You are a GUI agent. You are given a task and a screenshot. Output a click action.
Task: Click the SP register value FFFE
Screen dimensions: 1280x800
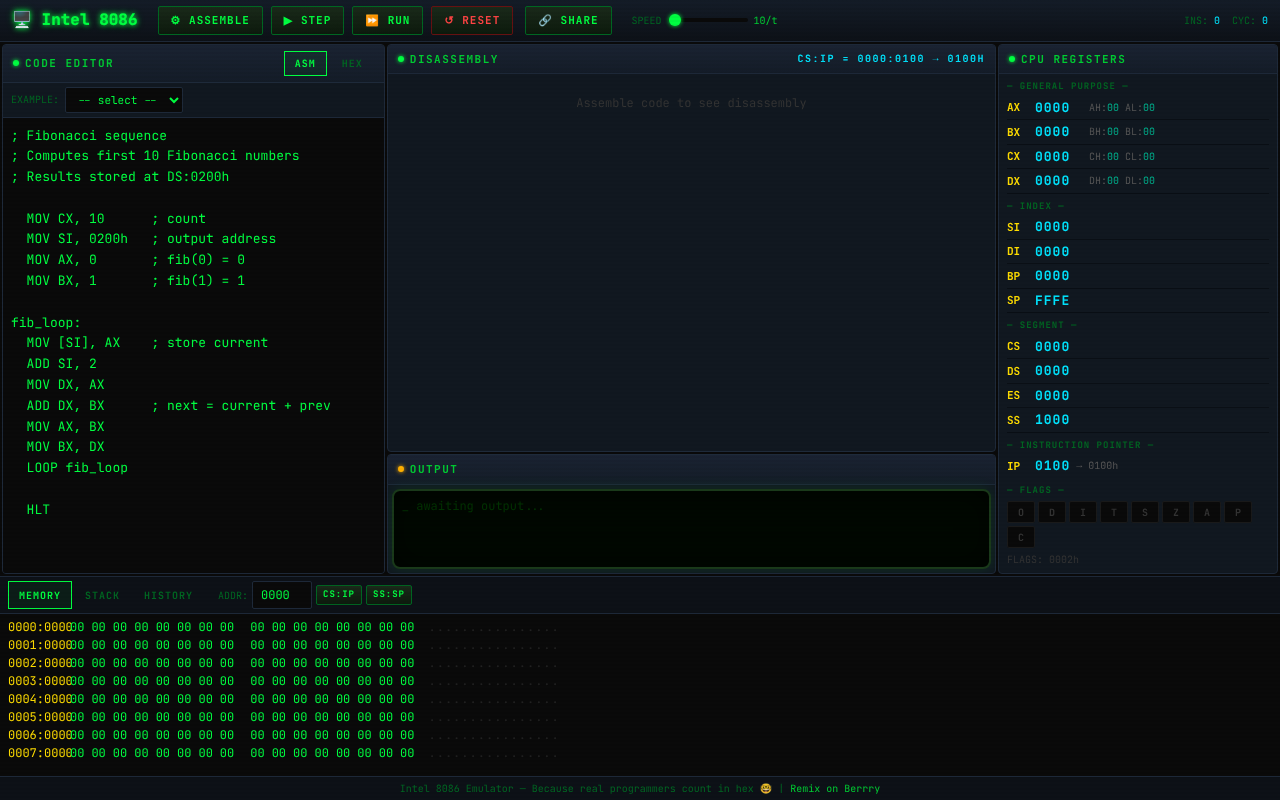click(x=1052, y=301)
